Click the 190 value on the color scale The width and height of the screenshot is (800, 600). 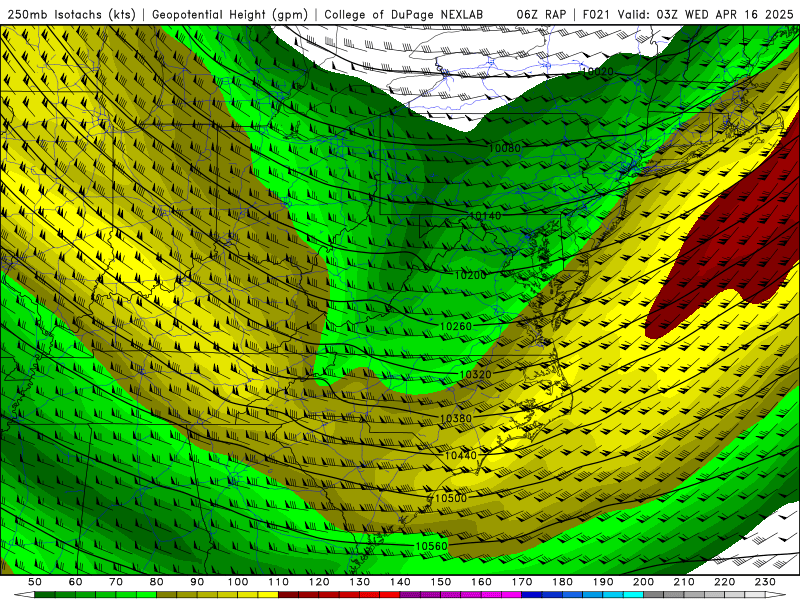point(603,582)
